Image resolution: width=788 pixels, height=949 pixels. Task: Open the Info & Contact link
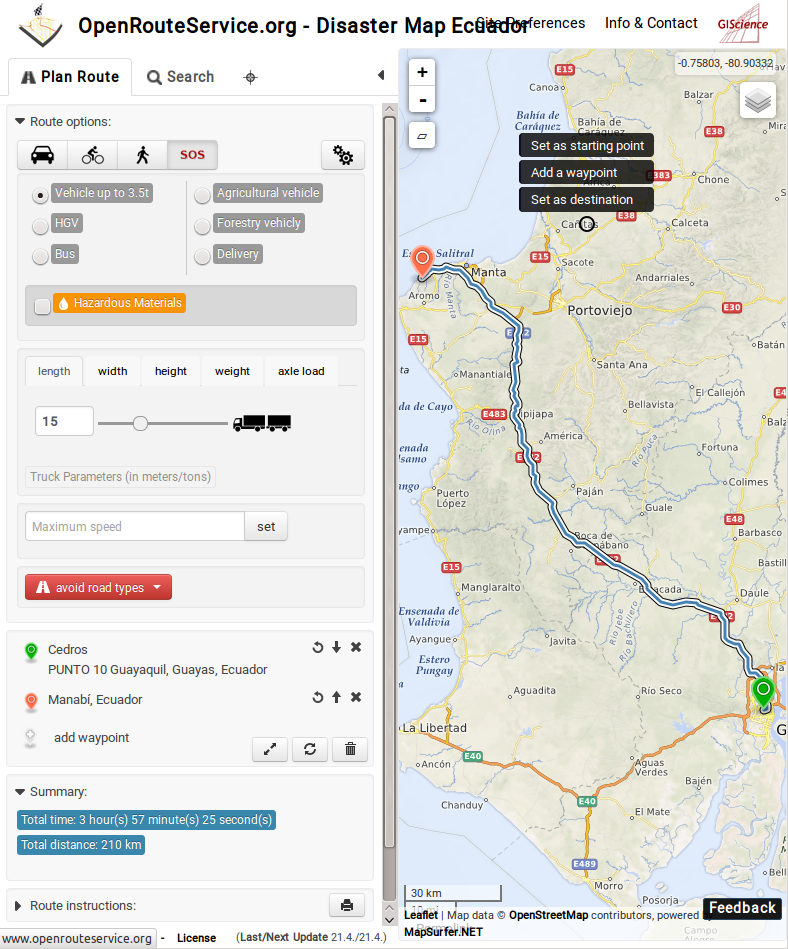click(651, 23)
